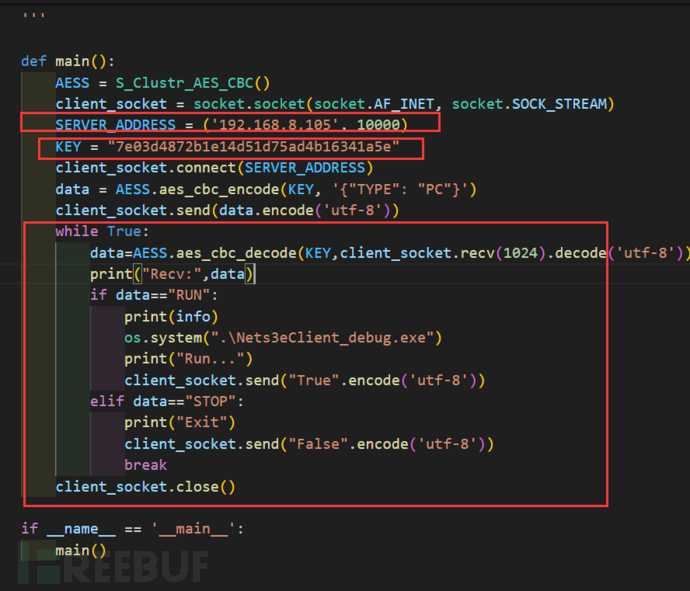This screenshot has height=591, width=690.
Task: Click the port number 10000
Action: 378,125
